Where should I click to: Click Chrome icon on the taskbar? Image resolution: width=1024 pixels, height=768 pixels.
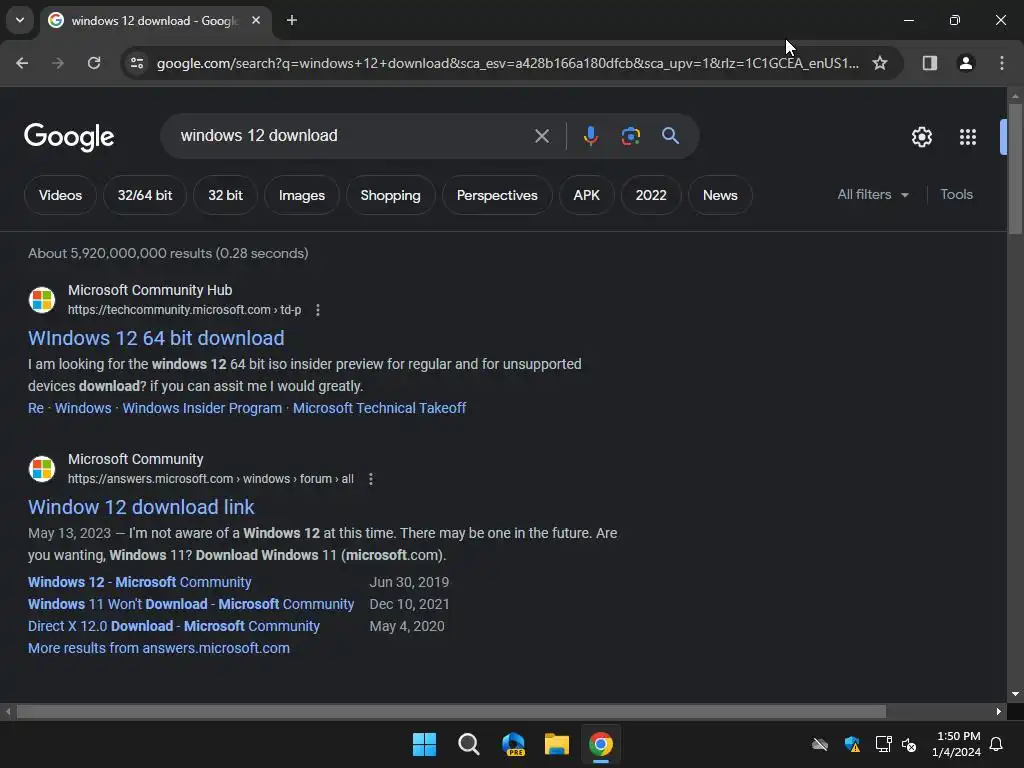(601, 744)
